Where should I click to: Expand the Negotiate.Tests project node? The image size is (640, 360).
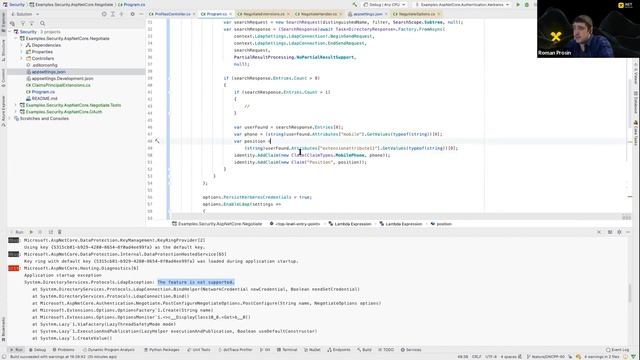point(16,105)
